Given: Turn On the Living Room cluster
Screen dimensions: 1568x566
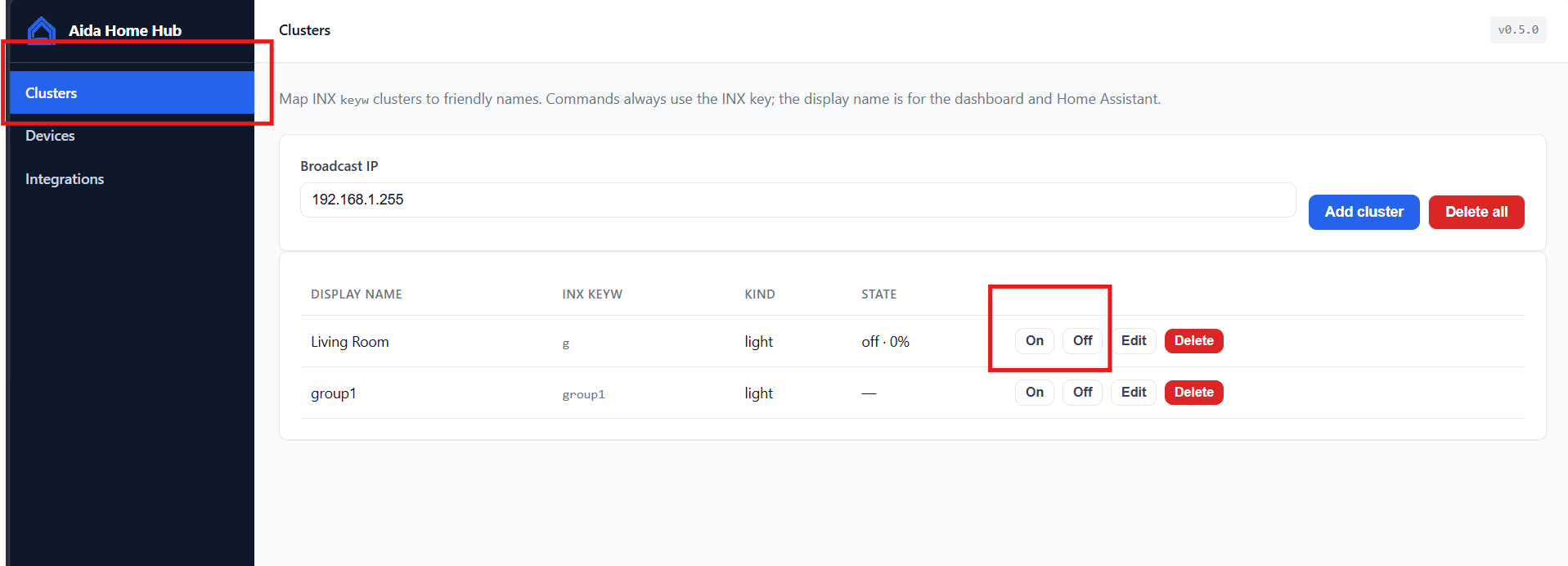Looking at the screenshot, I should pyautogui.click(x=1034, y=340).
